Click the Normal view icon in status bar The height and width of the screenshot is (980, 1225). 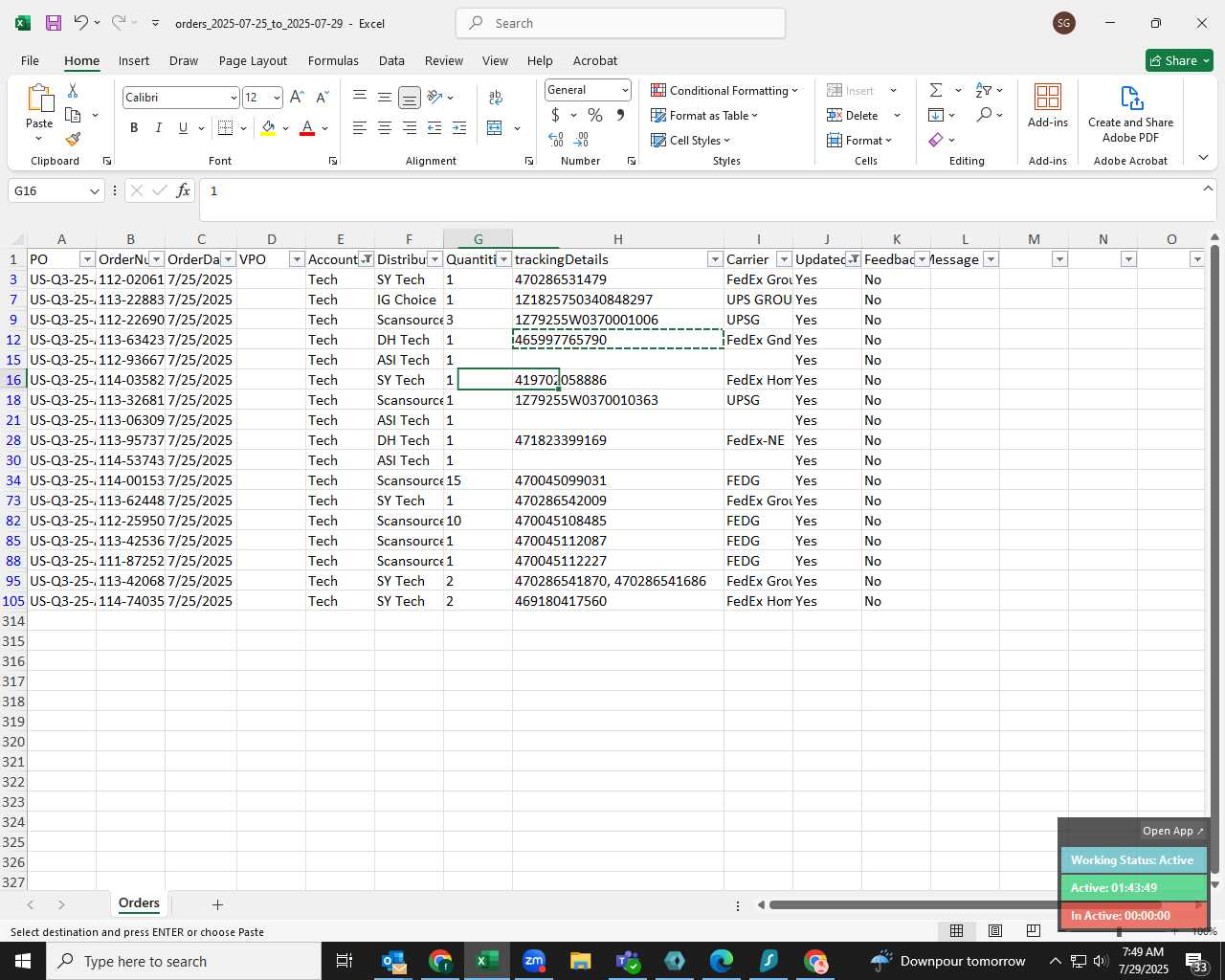coord(956,930)
